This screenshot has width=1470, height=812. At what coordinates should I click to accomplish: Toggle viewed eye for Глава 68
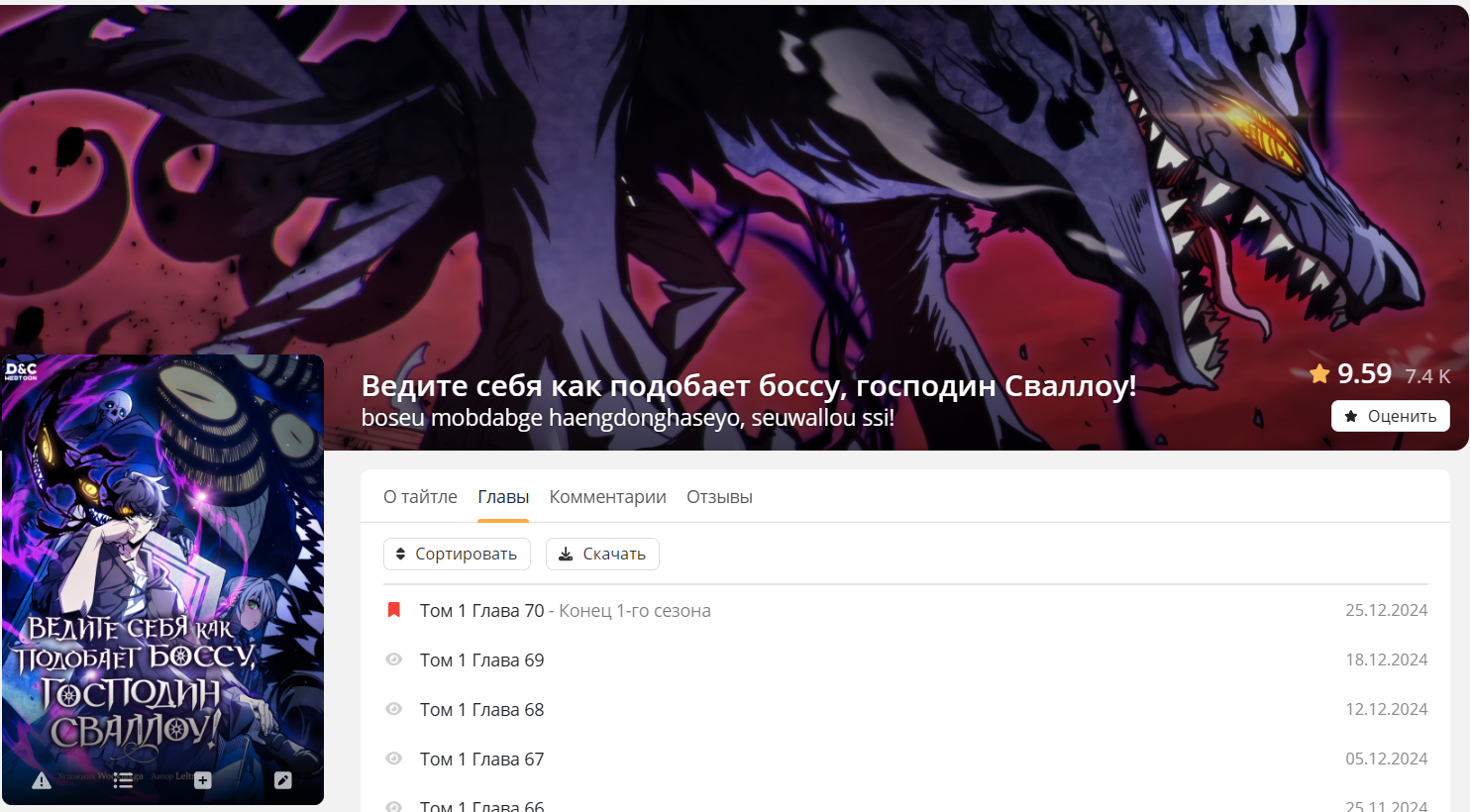[x=393, y=709]
